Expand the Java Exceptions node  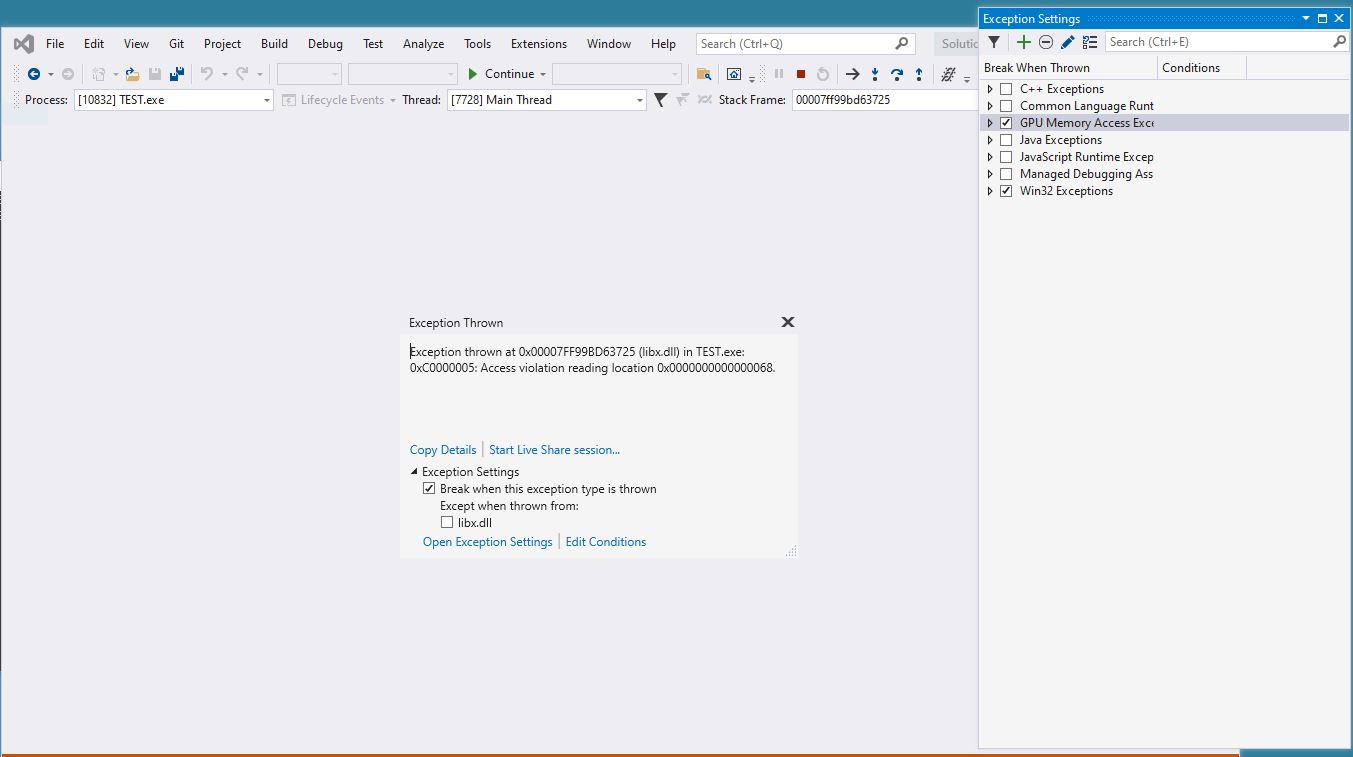(x=990, y=140)
